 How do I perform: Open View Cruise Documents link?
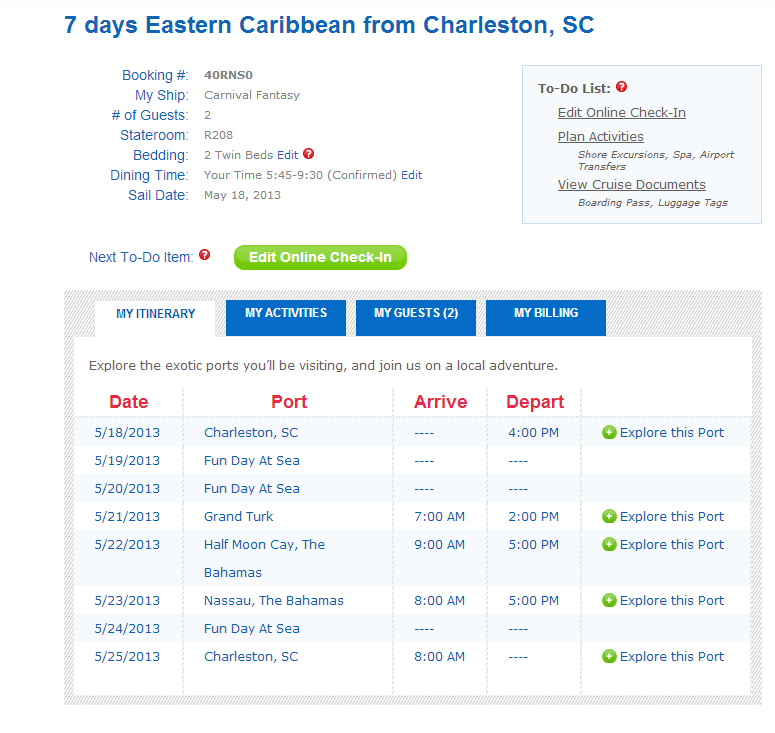point(631,185)
